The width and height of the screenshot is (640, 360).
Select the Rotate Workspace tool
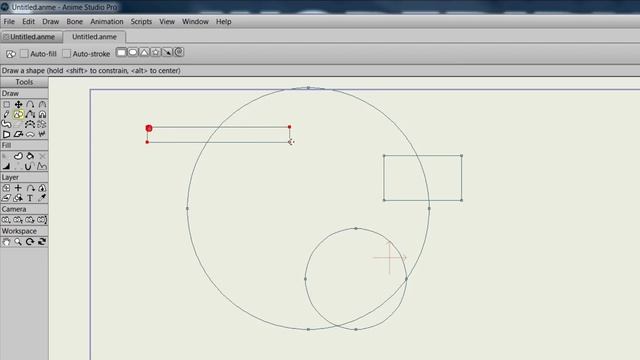click(30, 242)
